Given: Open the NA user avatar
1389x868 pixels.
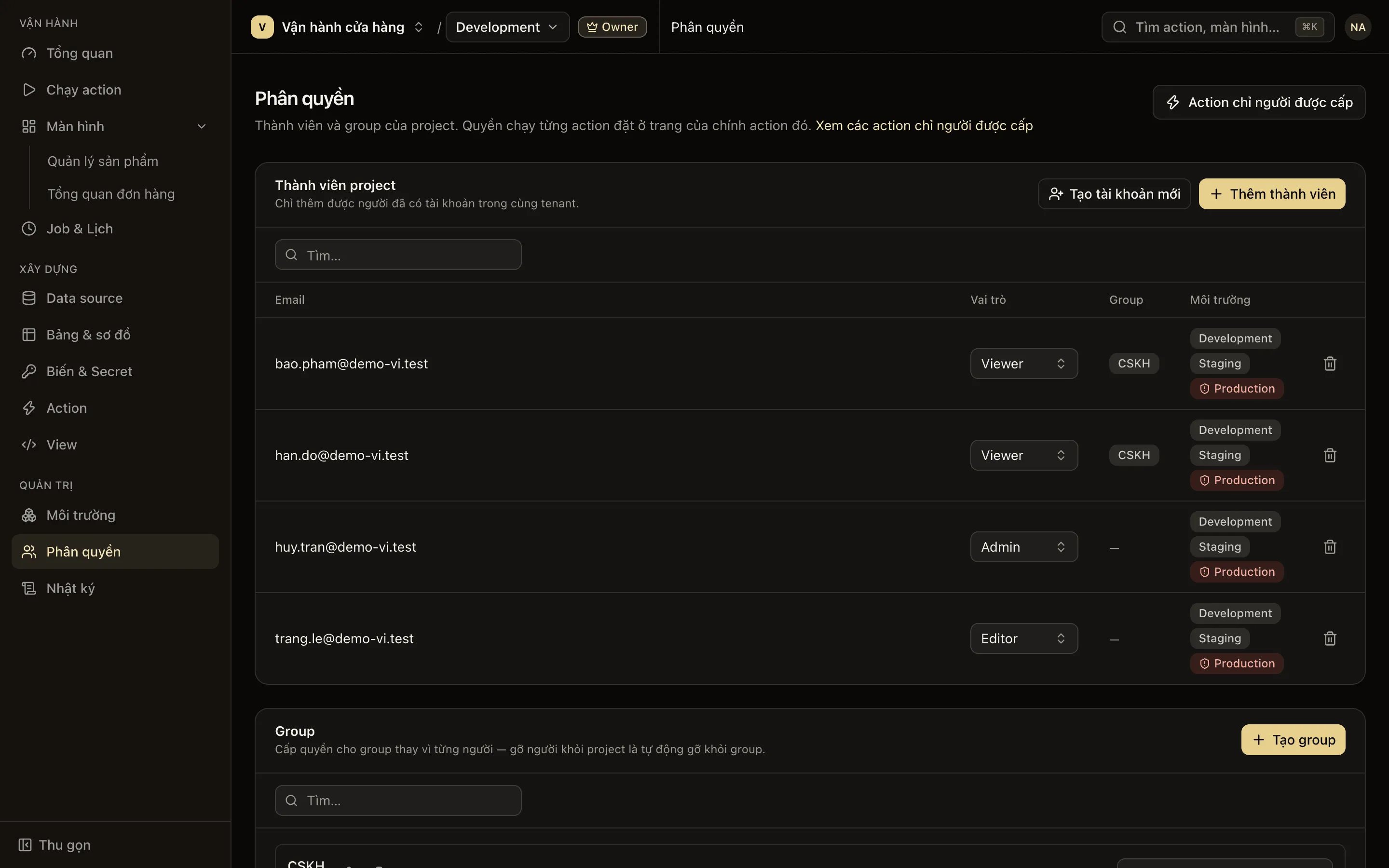Looking at the screenshot, I should (1358, 27).
